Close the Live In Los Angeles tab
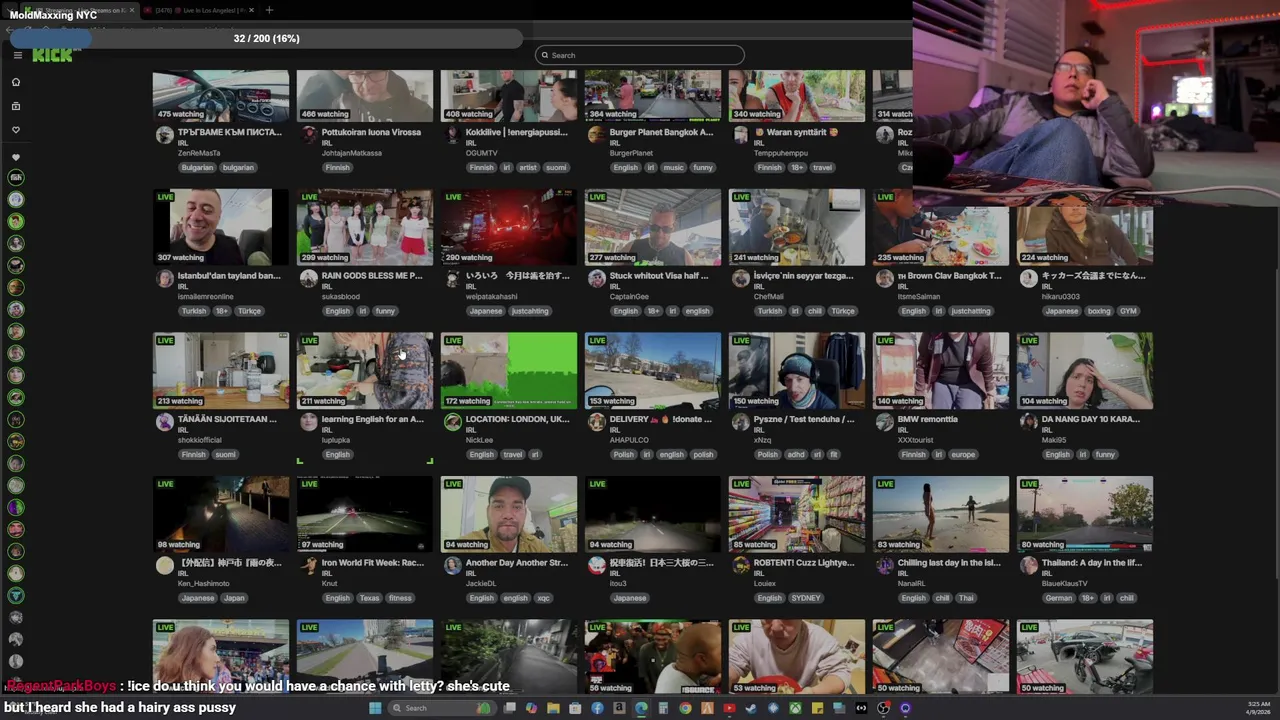This screenshot has width=1280, height=720. tap(251, 10)
